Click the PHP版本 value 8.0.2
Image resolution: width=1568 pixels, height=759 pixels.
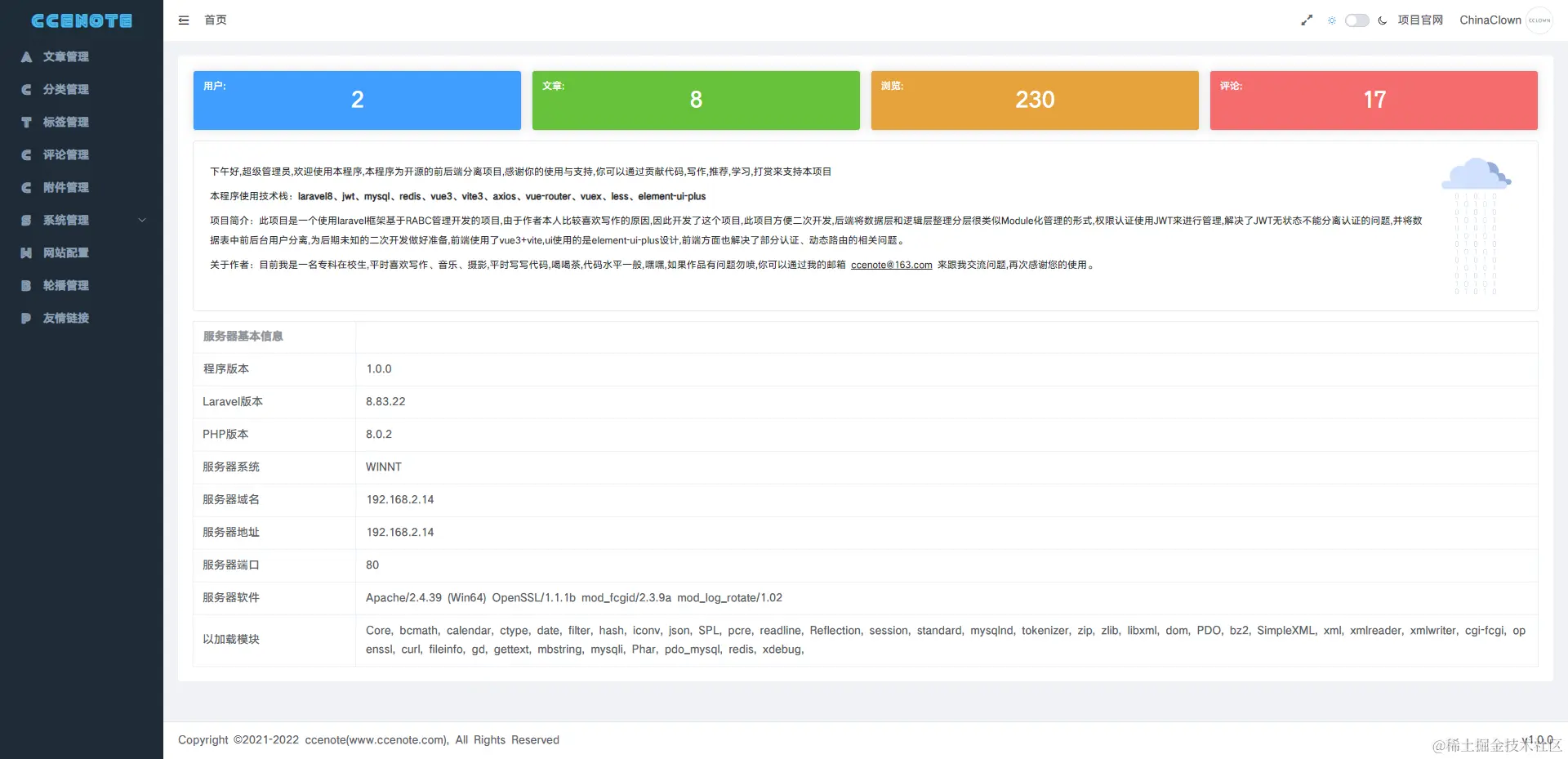point(379,435)
